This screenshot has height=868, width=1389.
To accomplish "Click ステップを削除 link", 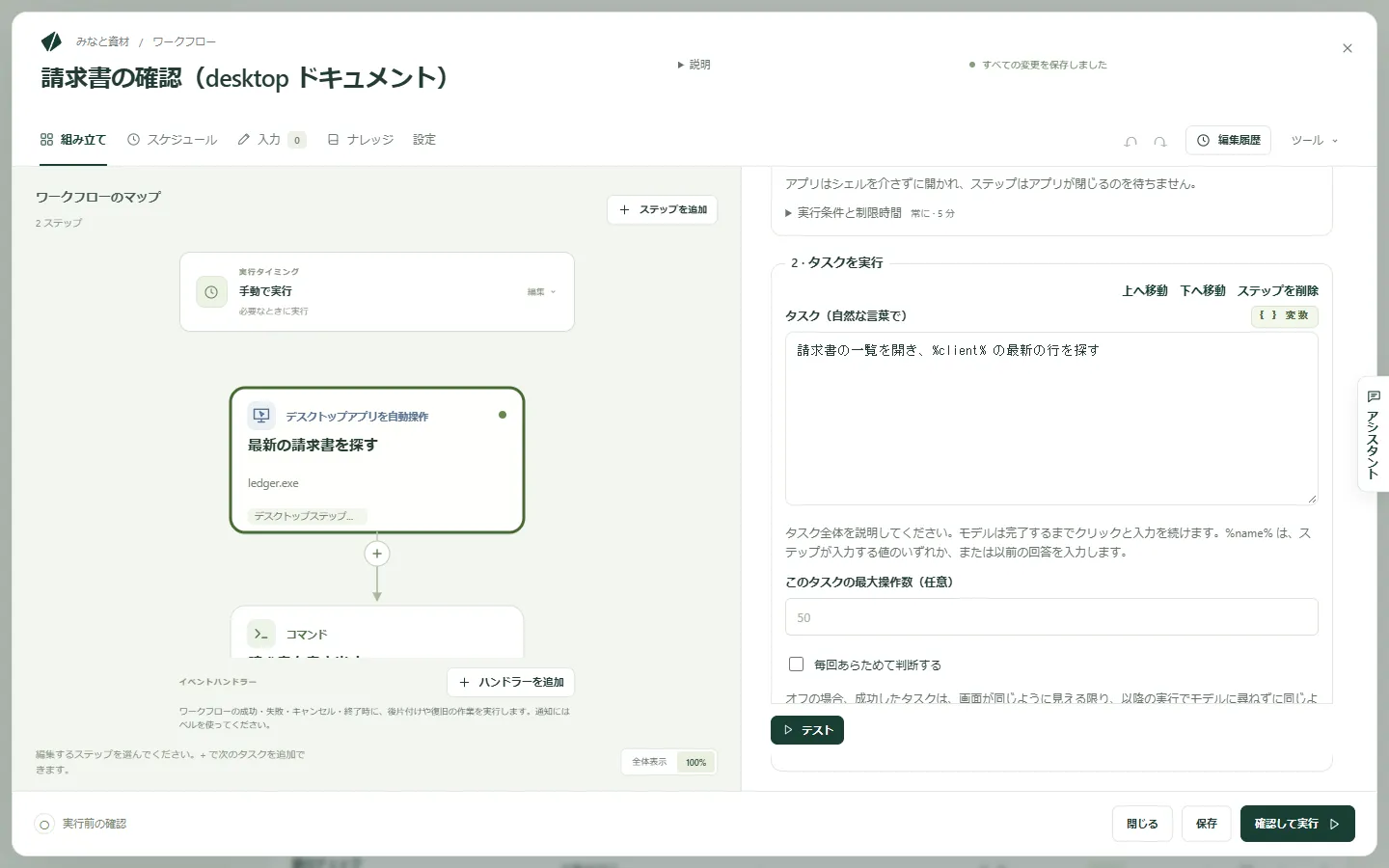I will pyautogui.click(x=1278, y=290).
